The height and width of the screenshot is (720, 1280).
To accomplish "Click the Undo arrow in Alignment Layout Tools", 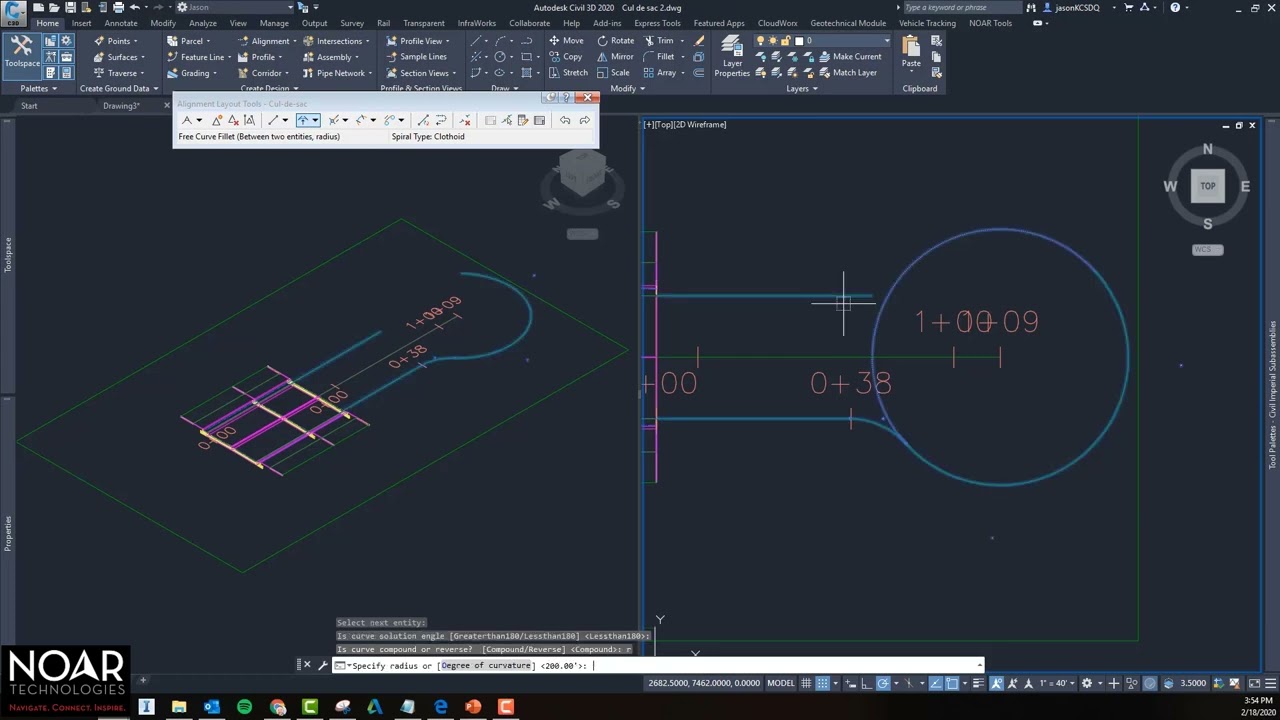I will (x=565, y=120).
